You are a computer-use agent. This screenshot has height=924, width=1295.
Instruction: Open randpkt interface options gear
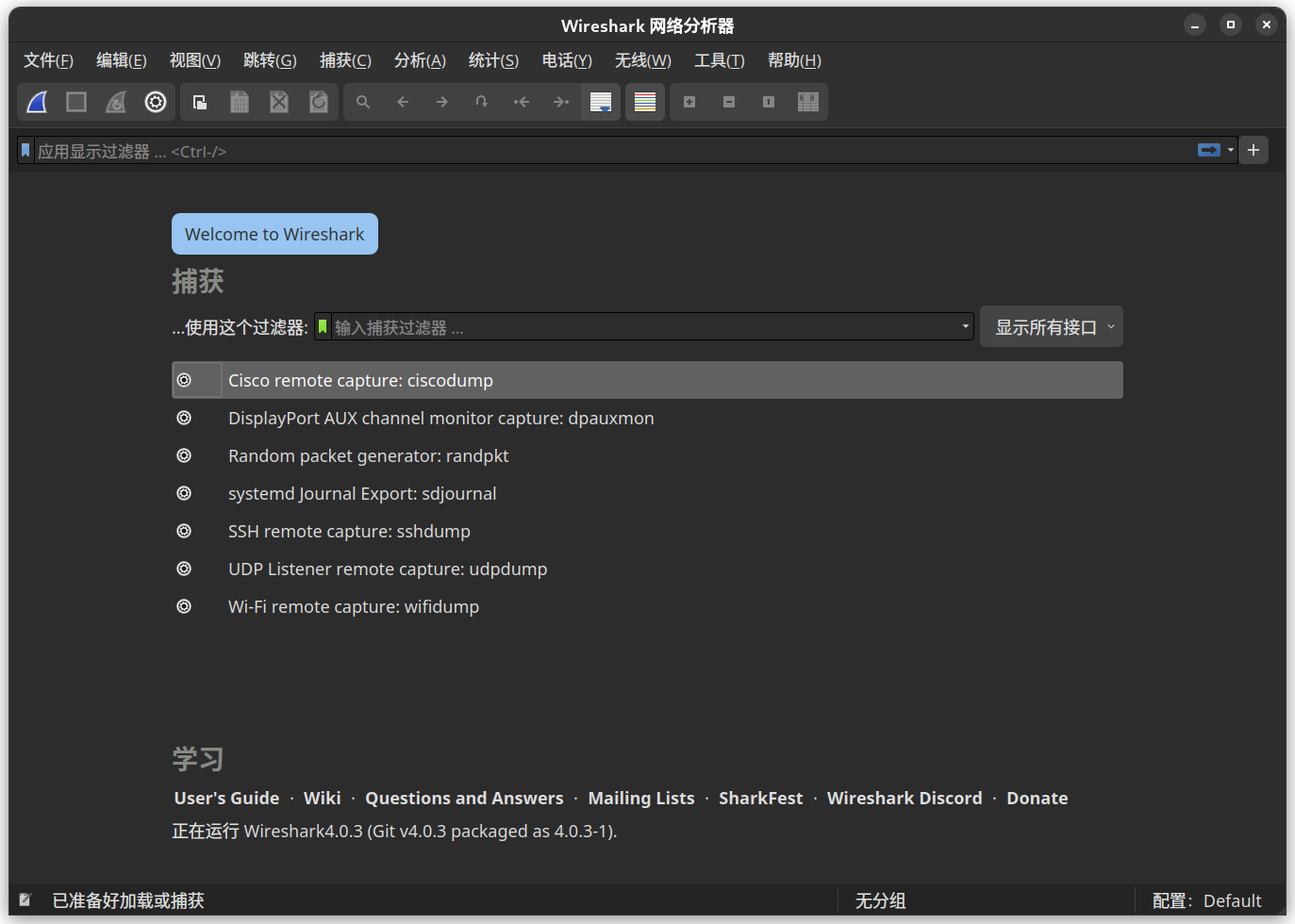point(184,455)
